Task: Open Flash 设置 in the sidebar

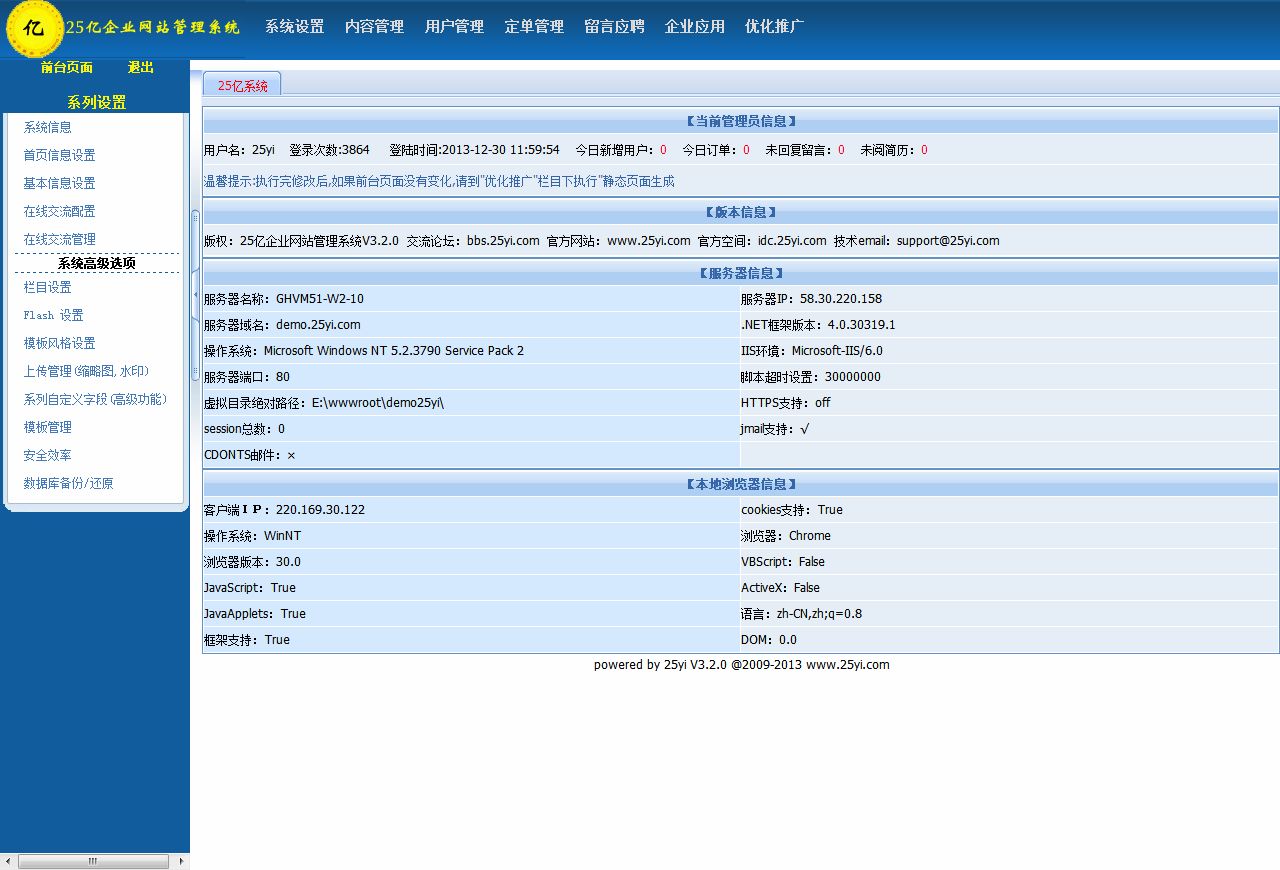Action: coord(53,315)
